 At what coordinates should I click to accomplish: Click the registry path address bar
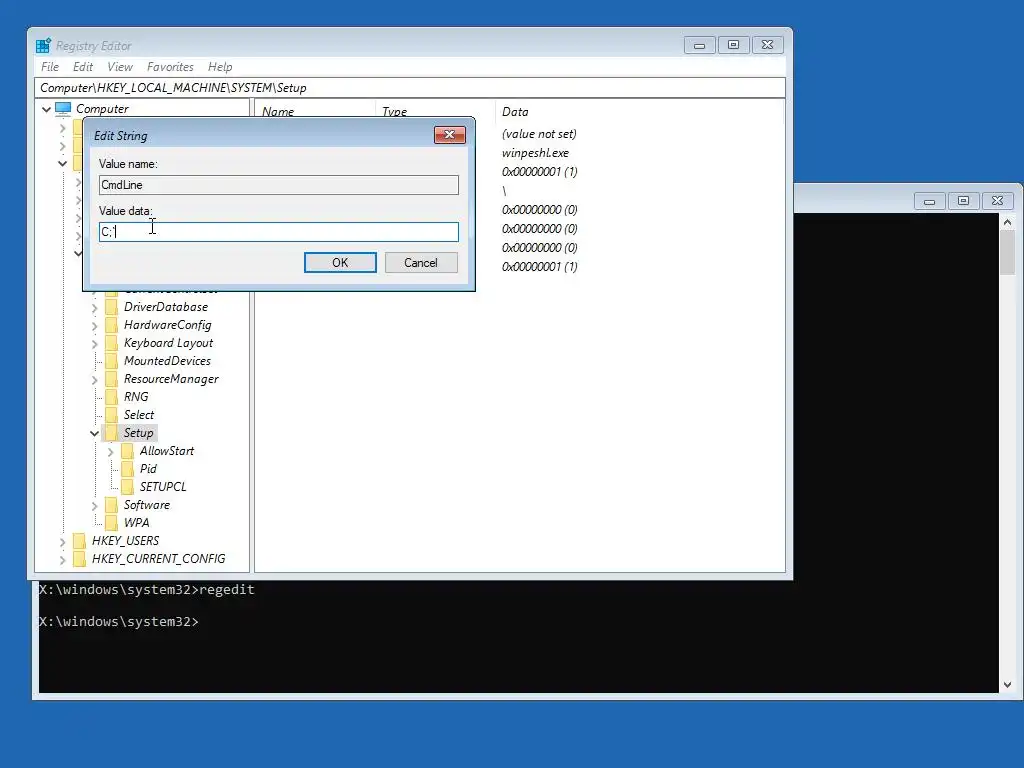click(409, 88)
